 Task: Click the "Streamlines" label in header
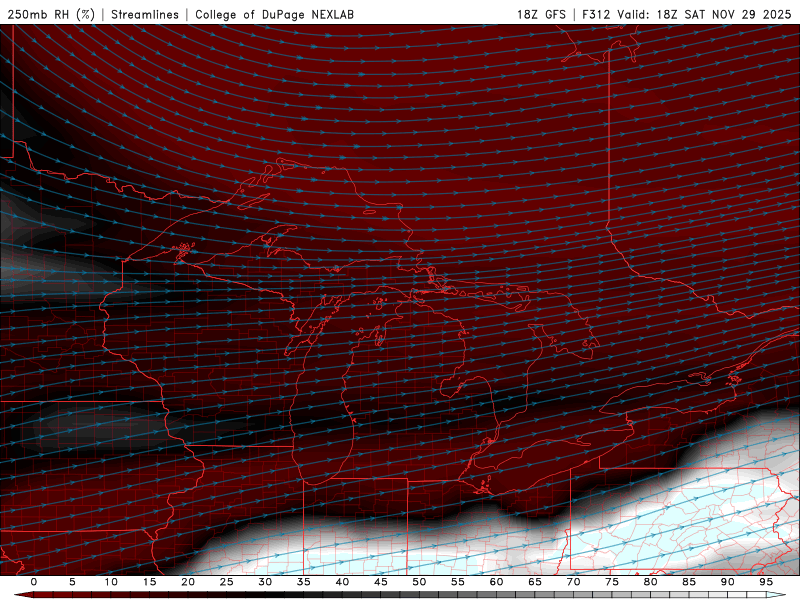[x=145, y=14]
